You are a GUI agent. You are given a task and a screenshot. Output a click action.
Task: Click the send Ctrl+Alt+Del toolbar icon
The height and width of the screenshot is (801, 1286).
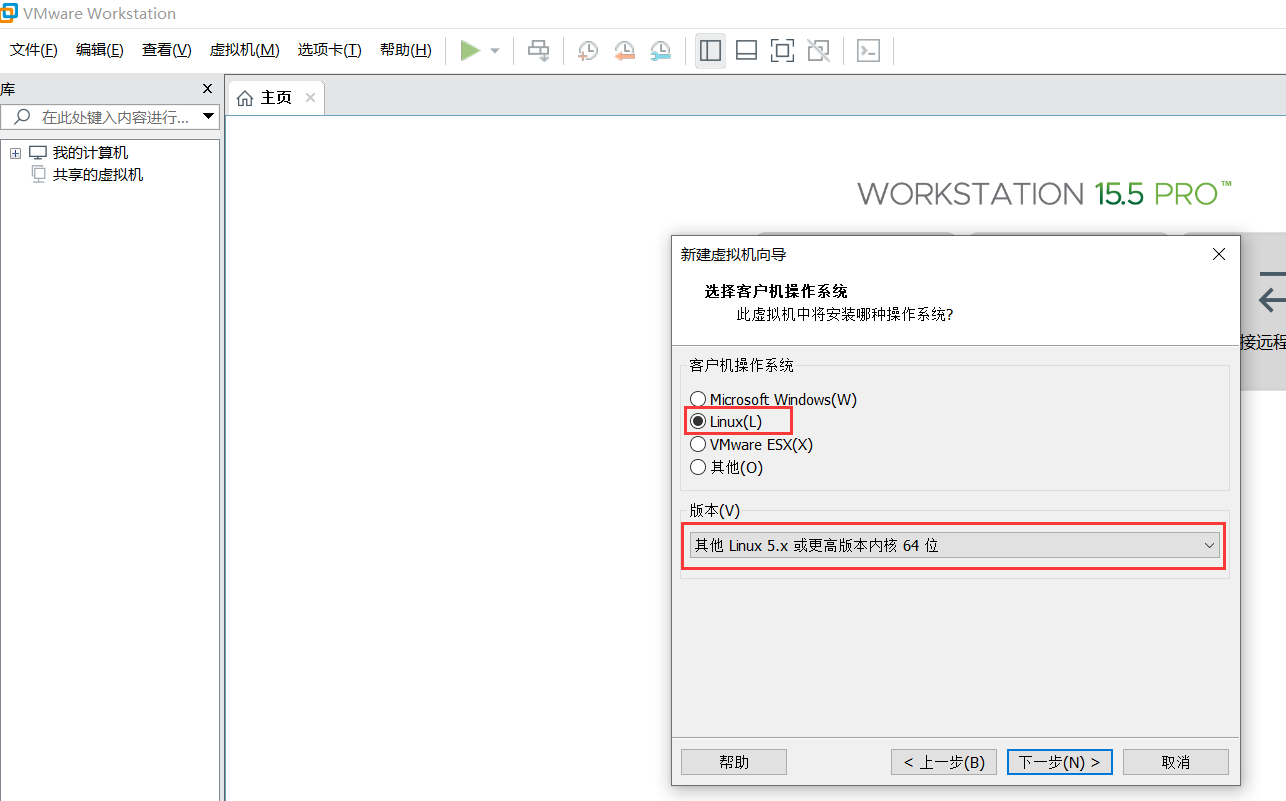[x=539, y=50]
